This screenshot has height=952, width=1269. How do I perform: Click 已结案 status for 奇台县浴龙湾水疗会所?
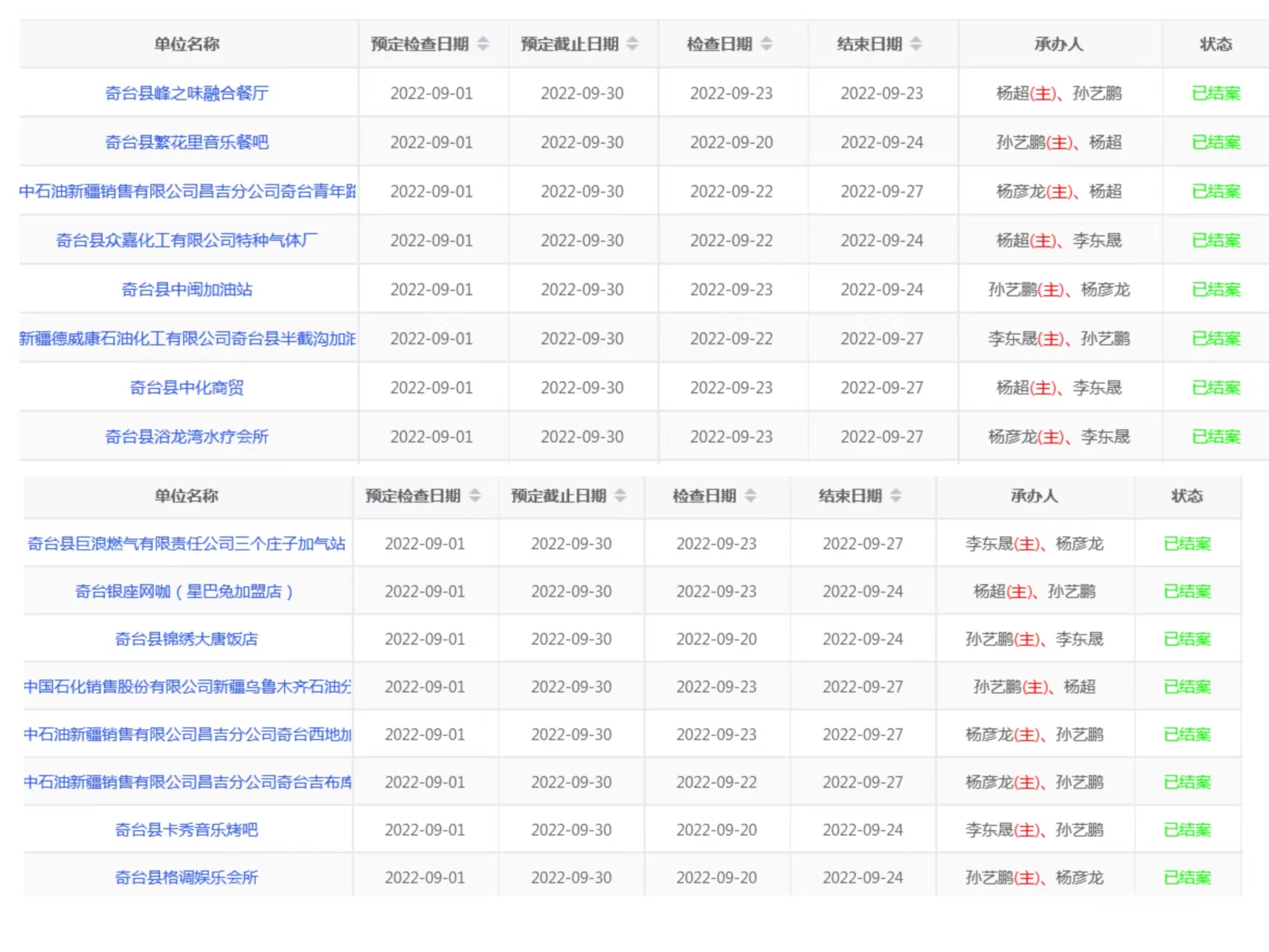(1216, 437)
